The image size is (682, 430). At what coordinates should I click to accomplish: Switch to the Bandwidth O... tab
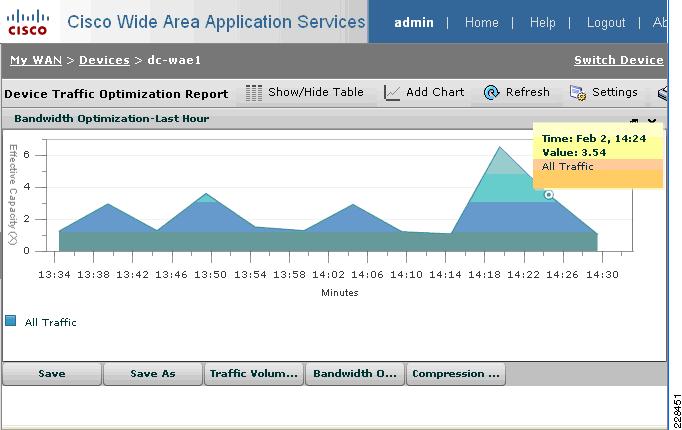point(355,374)
